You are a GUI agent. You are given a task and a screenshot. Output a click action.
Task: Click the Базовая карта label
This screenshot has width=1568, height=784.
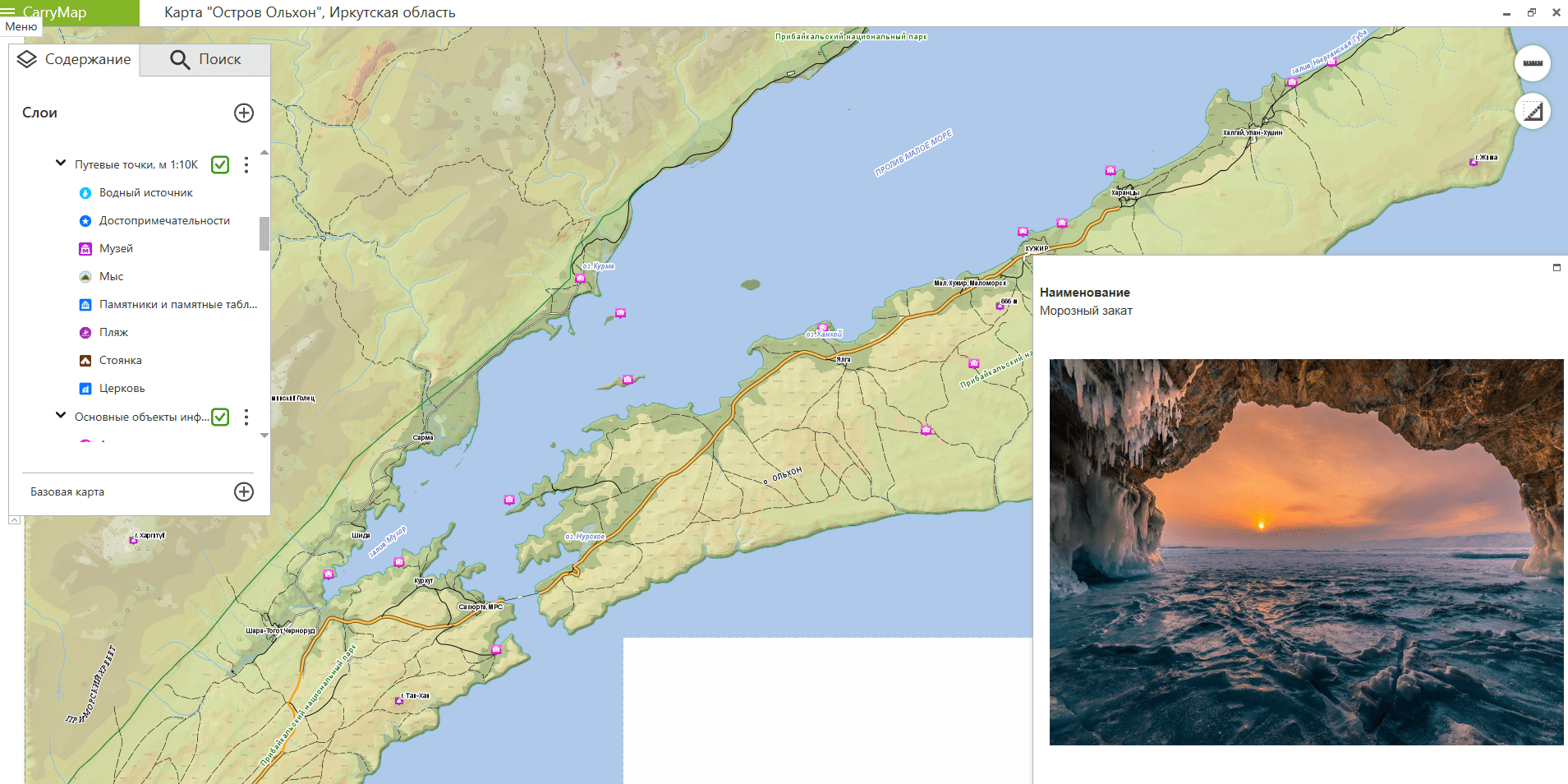(67, 492)
